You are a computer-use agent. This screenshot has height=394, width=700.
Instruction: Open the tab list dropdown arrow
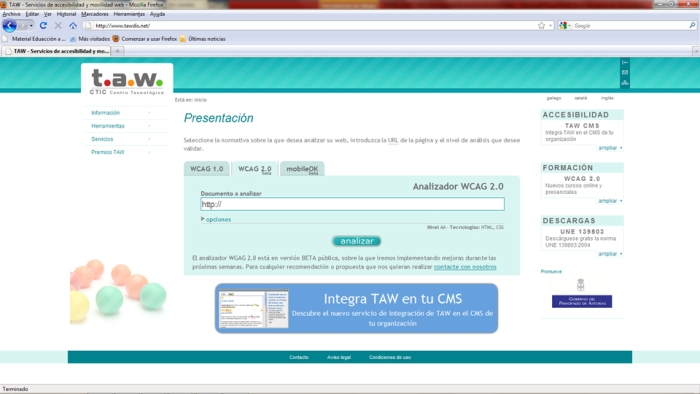coord(696,51)
